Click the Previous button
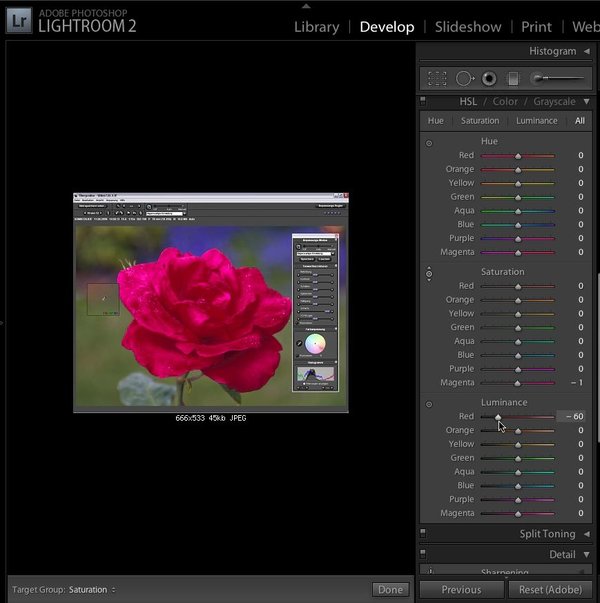Viewport: 600px width, 603px height. pos(461,590)
